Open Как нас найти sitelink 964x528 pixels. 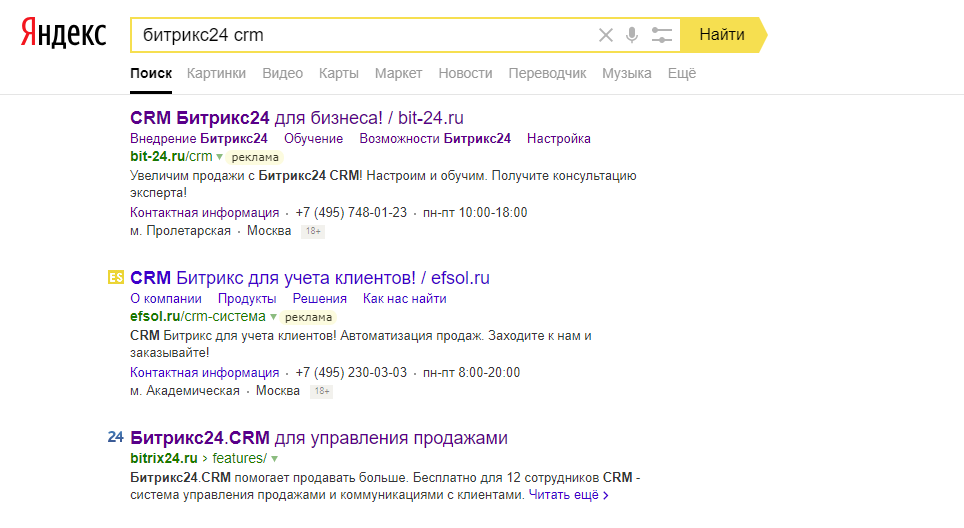point(404,298)
